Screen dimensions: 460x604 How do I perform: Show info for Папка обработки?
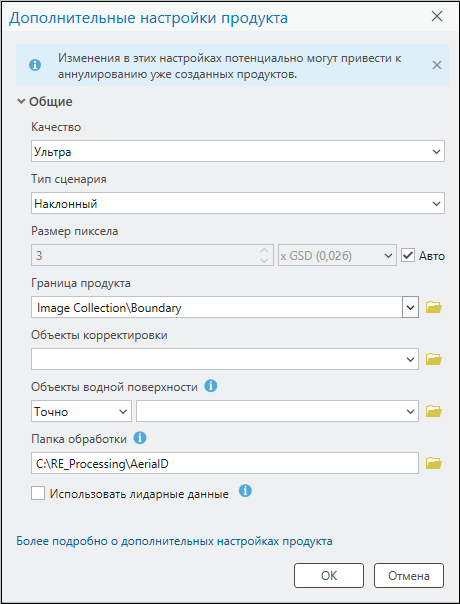140,438
